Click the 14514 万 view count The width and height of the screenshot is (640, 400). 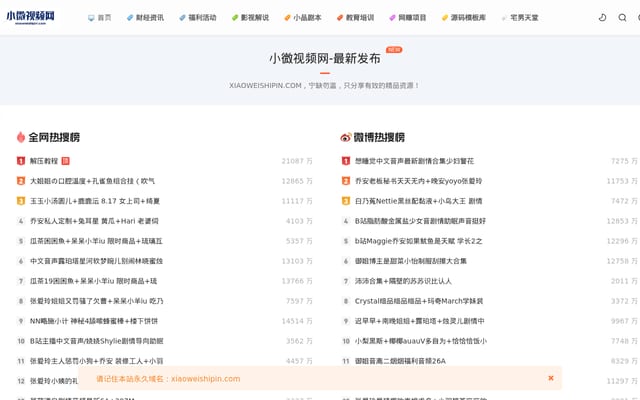tap(297, 321)
